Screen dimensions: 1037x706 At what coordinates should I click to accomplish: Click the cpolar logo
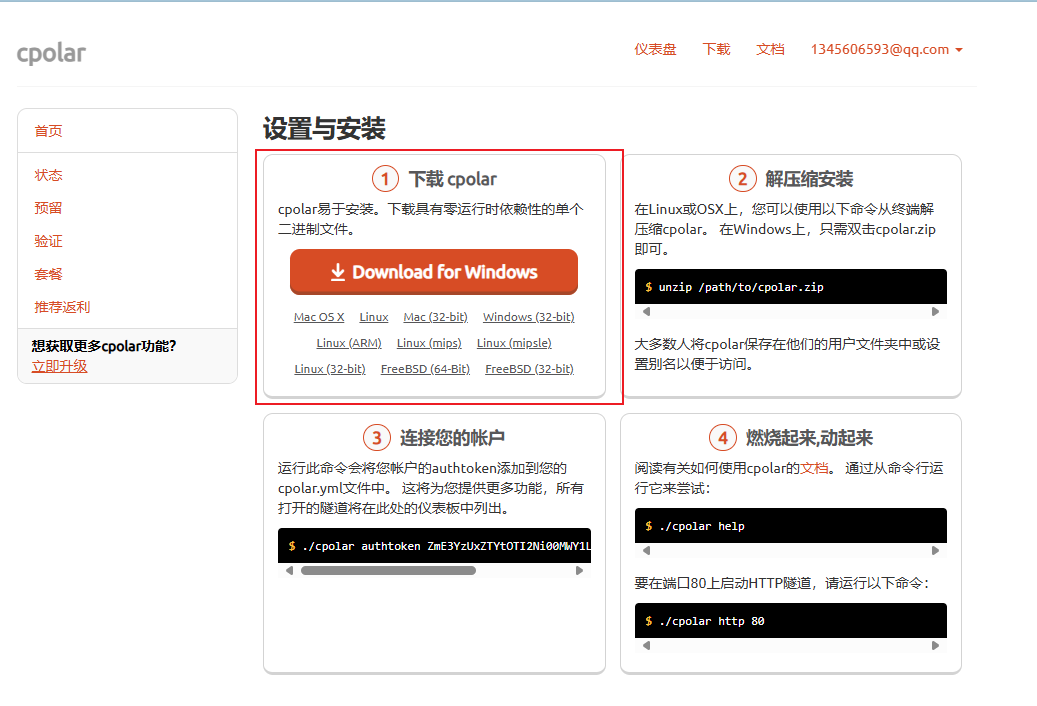coord(51,53)
